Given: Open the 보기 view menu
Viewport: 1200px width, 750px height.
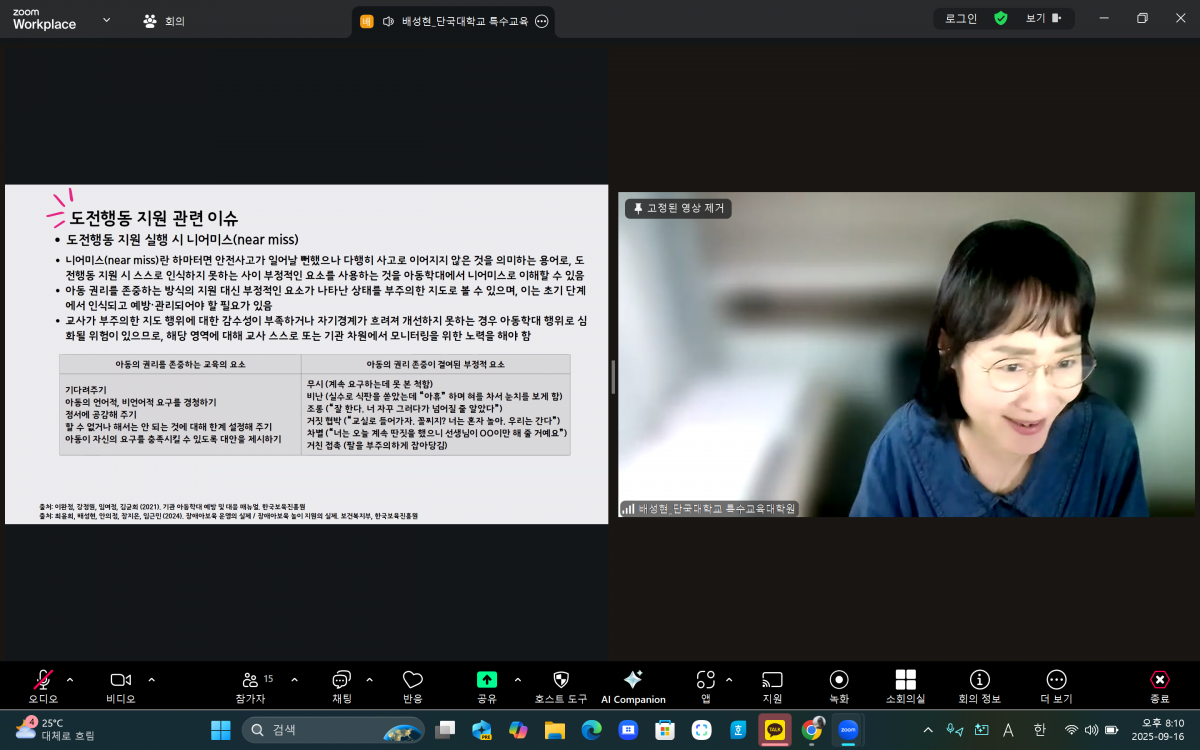Looking at the screenshot, I should coord(1041,18).
